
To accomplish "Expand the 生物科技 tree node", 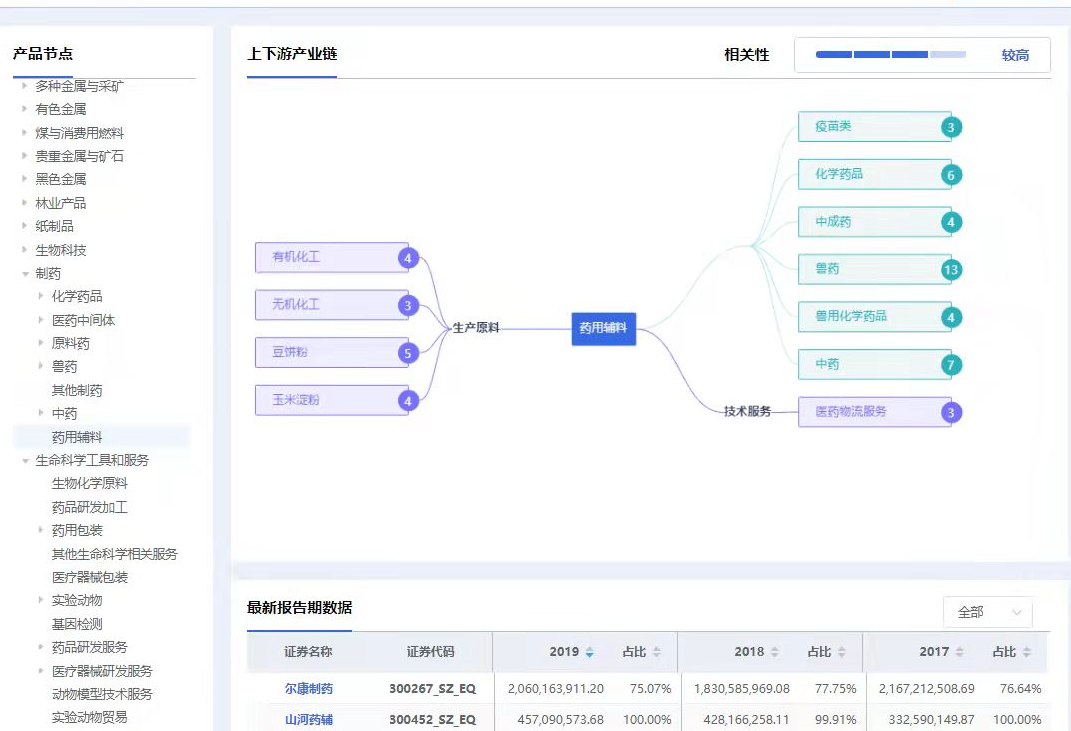I will click(25, 250).
